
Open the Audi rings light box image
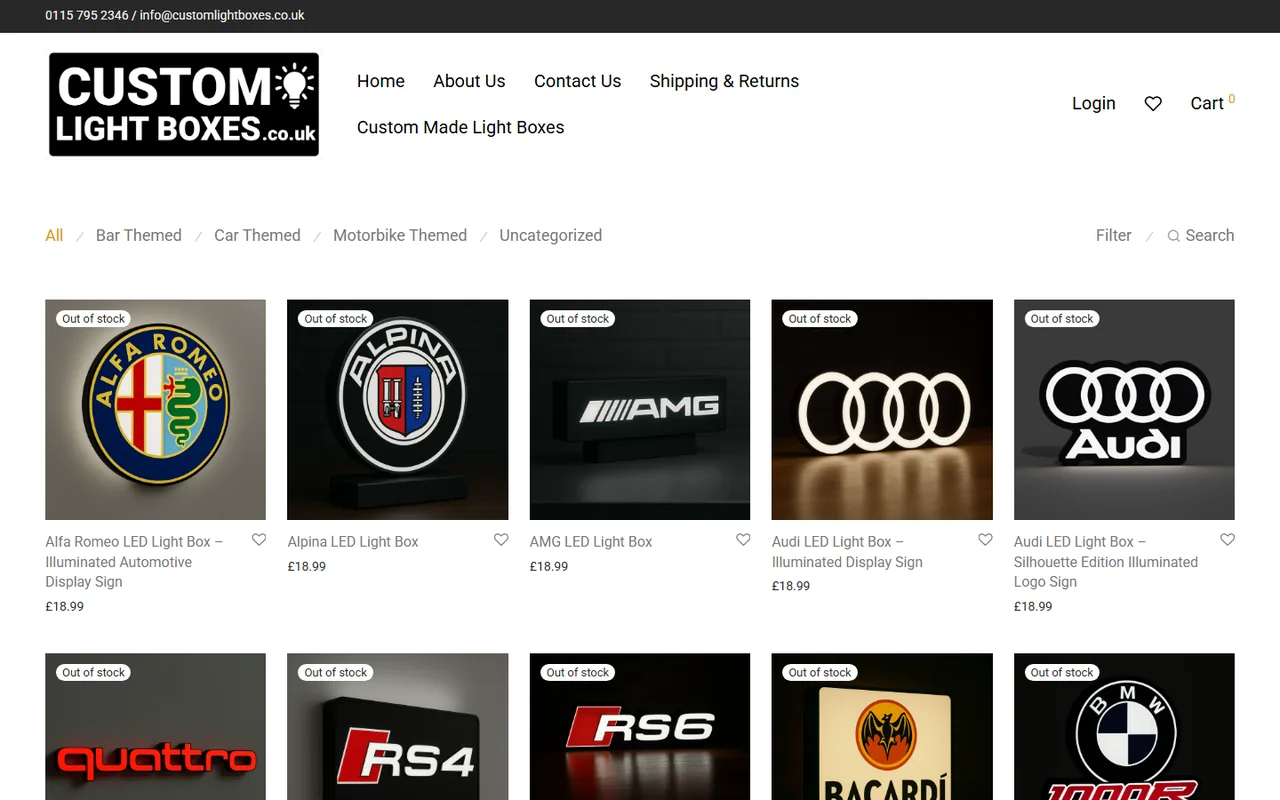882,410
